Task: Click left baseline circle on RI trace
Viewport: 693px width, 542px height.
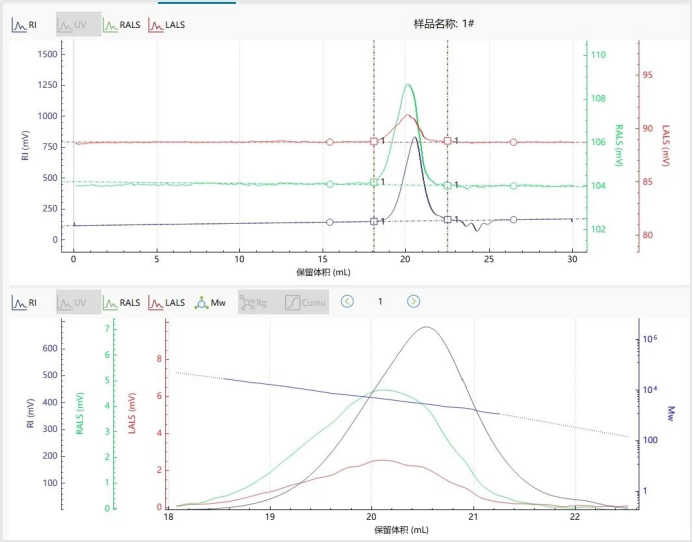Action: (x=330, y=222)
